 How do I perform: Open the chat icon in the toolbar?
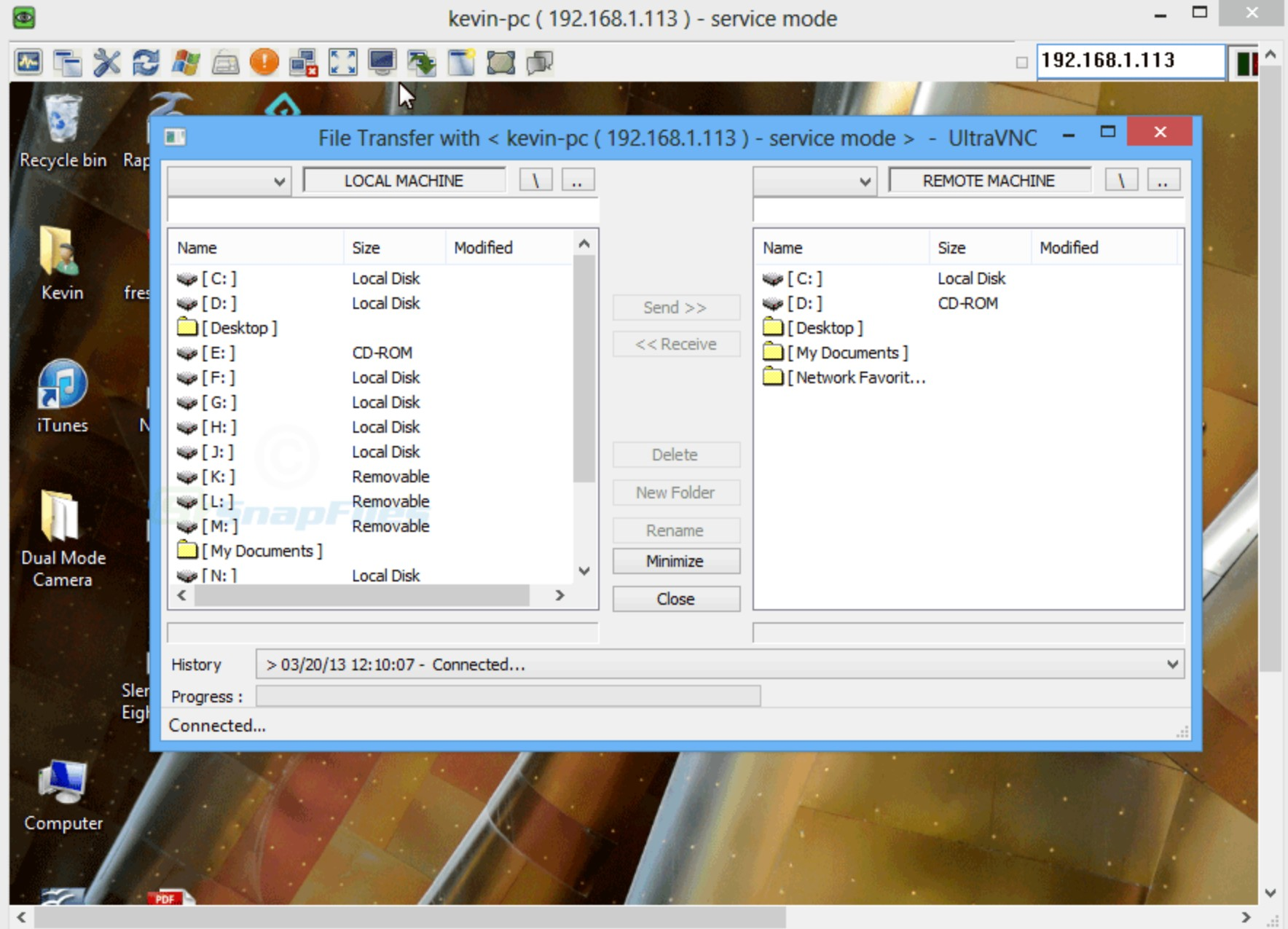tap(540, 62)
